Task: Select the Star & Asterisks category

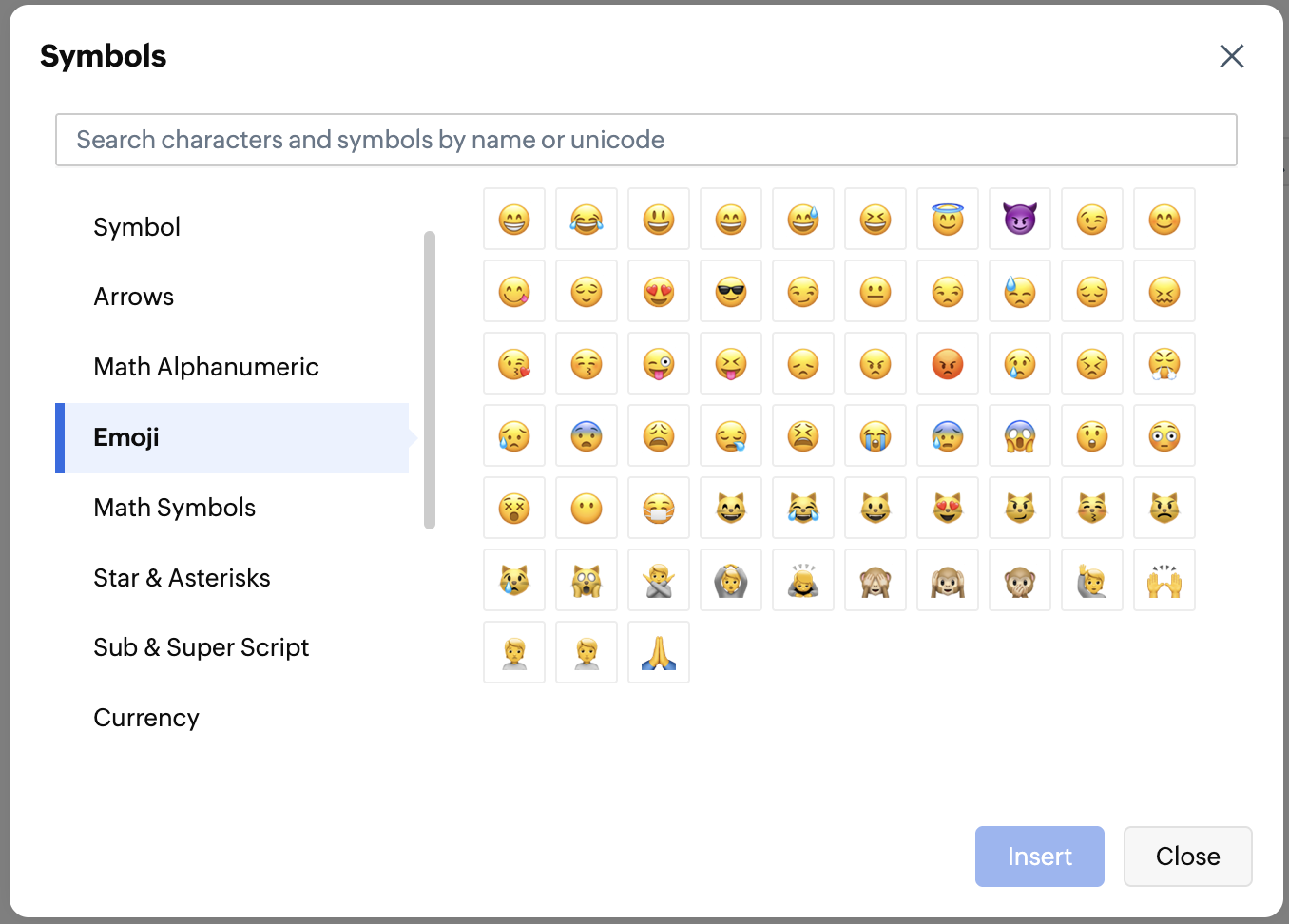Action: pos(182,578)
